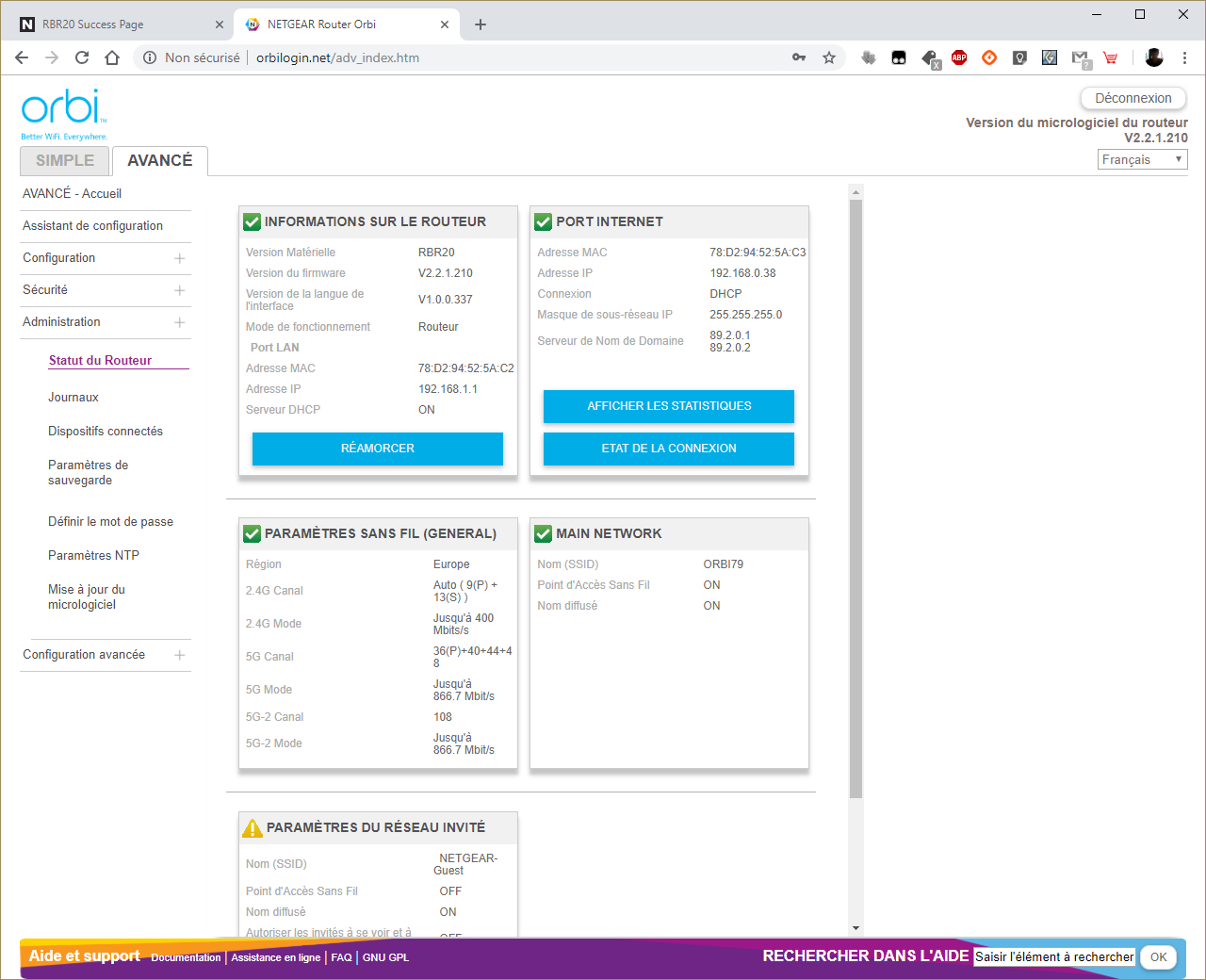
Task: Open the Chrome profile avatar
Action: [1154, 57]
